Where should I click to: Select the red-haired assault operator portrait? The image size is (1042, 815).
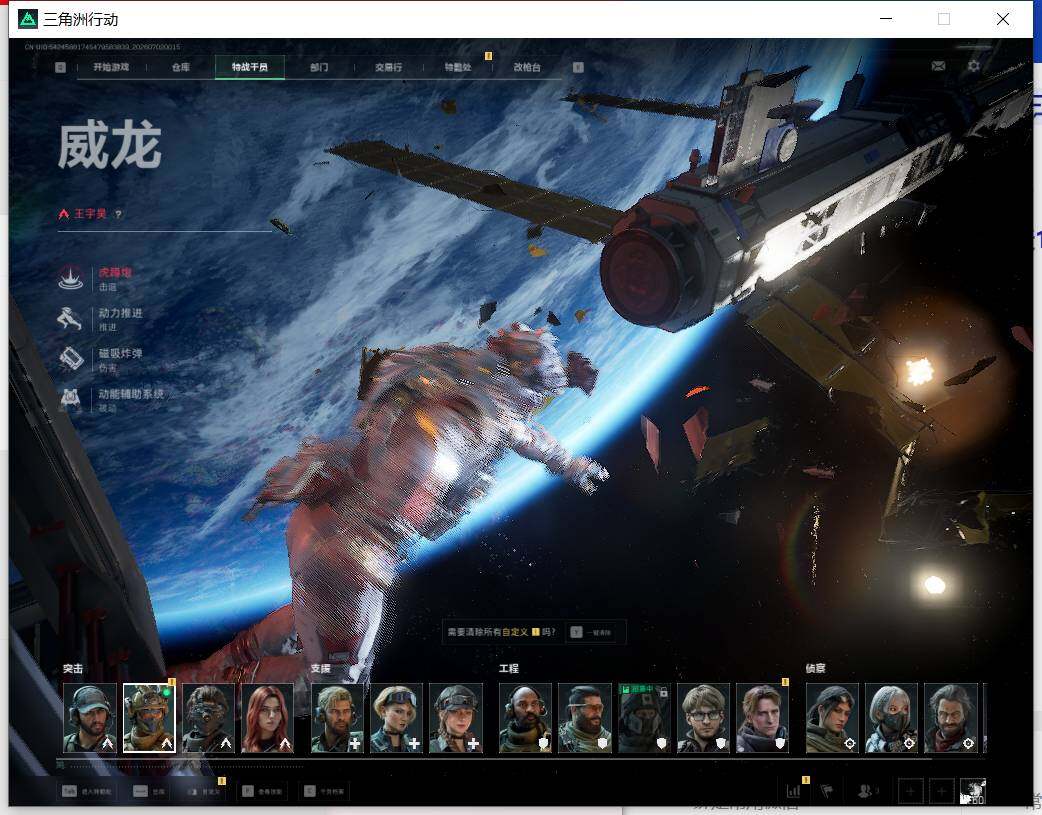[267, 718]
